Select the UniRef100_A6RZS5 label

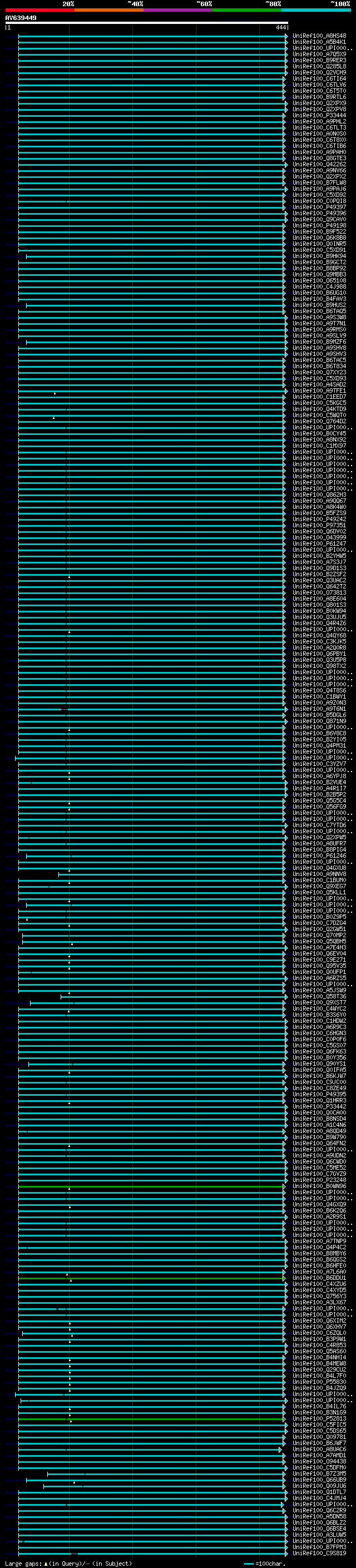pyautogui.click(x=319, y=978)
